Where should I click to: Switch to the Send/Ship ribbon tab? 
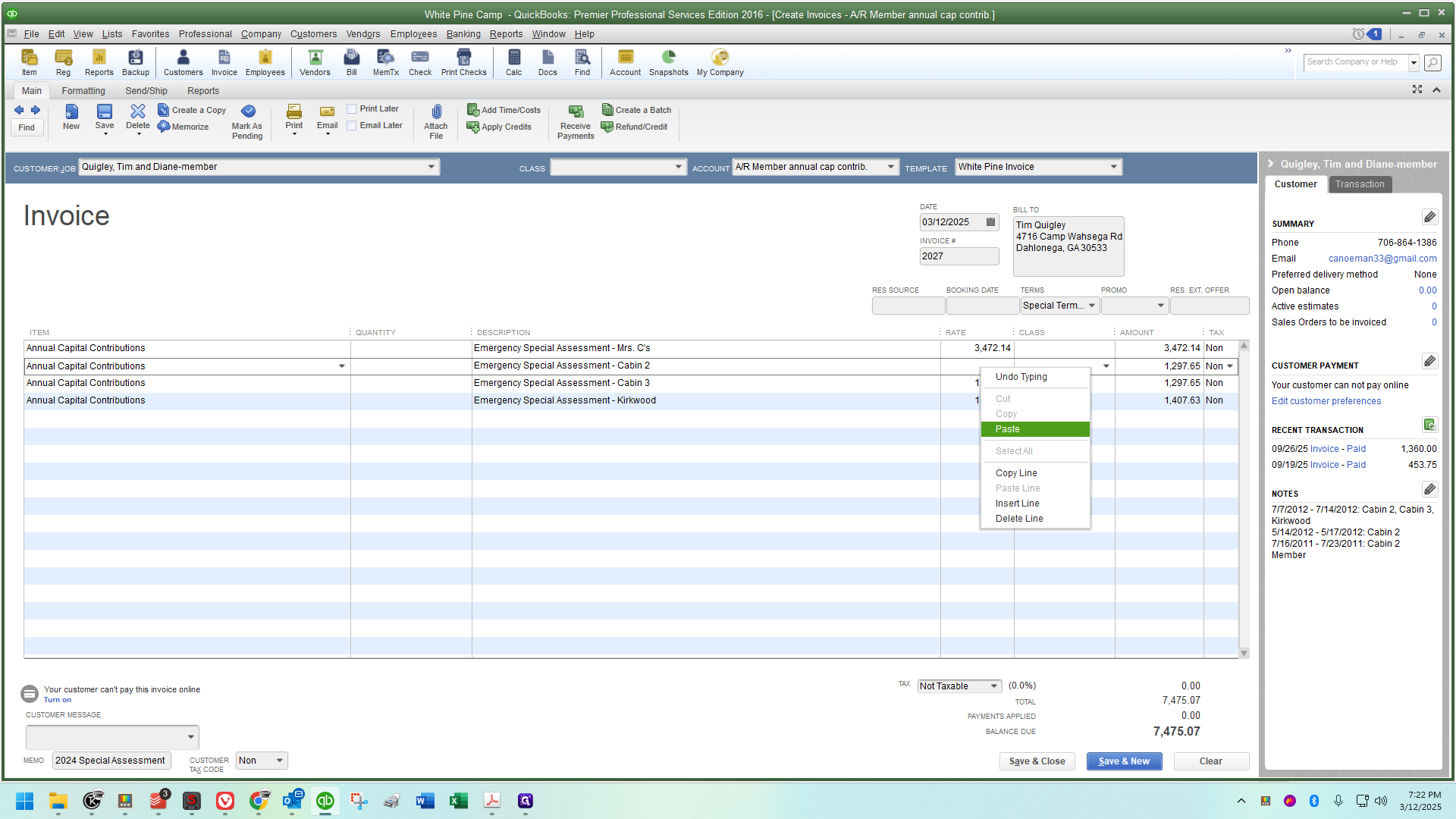coord(146,91)
